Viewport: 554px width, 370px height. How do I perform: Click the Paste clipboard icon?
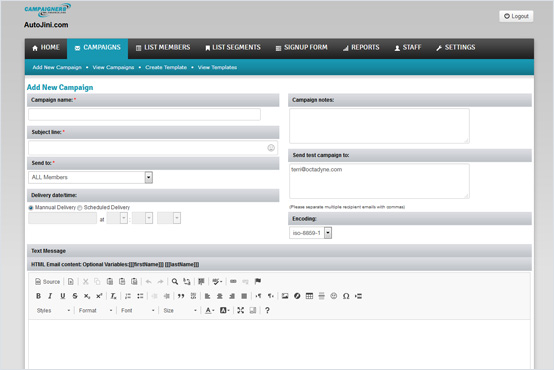[x=110, y=282]
